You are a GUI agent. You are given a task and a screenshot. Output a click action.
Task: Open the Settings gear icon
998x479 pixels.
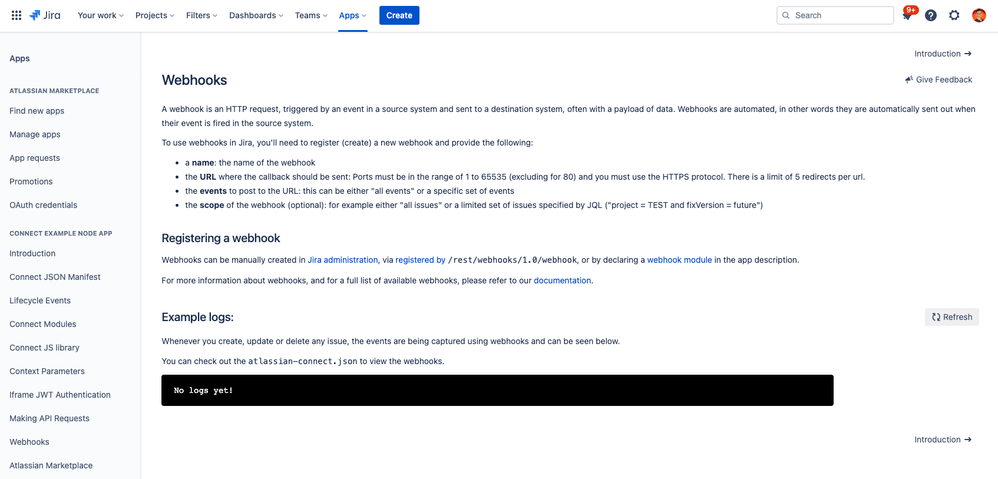(x=954, y=15)
